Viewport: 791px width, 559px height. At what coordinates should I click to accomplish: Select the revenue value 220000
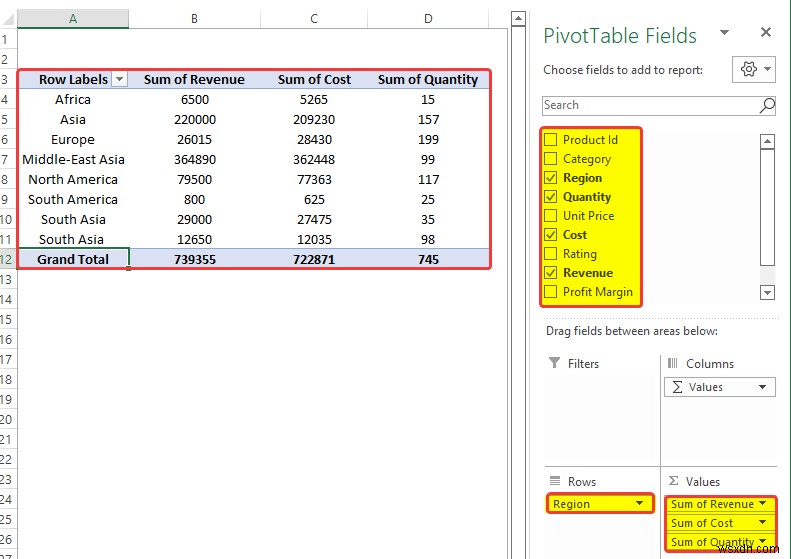pos(194,120)
